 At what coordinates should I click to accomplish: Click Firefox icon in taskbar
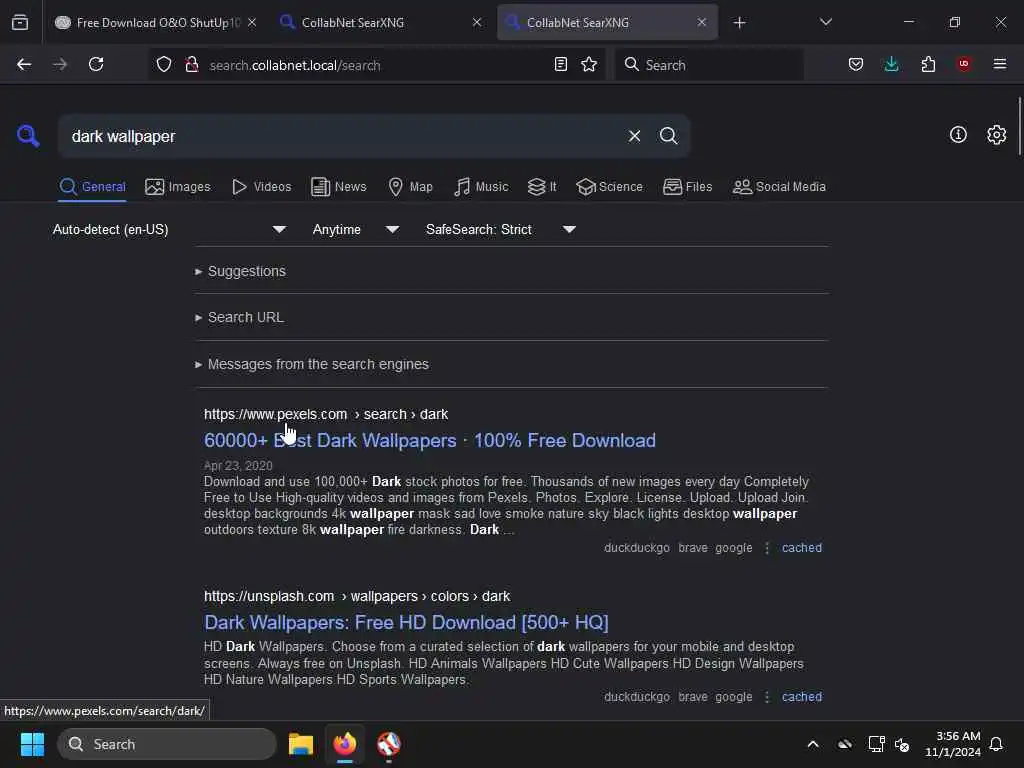345,744
